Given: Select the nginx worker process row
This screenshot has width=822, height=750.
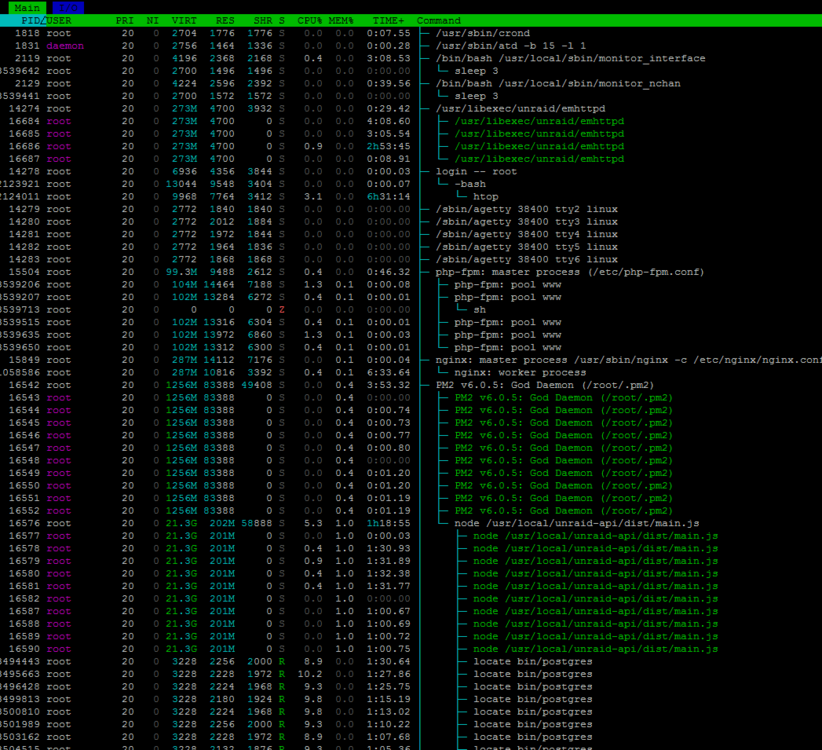Looking at the screenshot, I should point(411,373).
